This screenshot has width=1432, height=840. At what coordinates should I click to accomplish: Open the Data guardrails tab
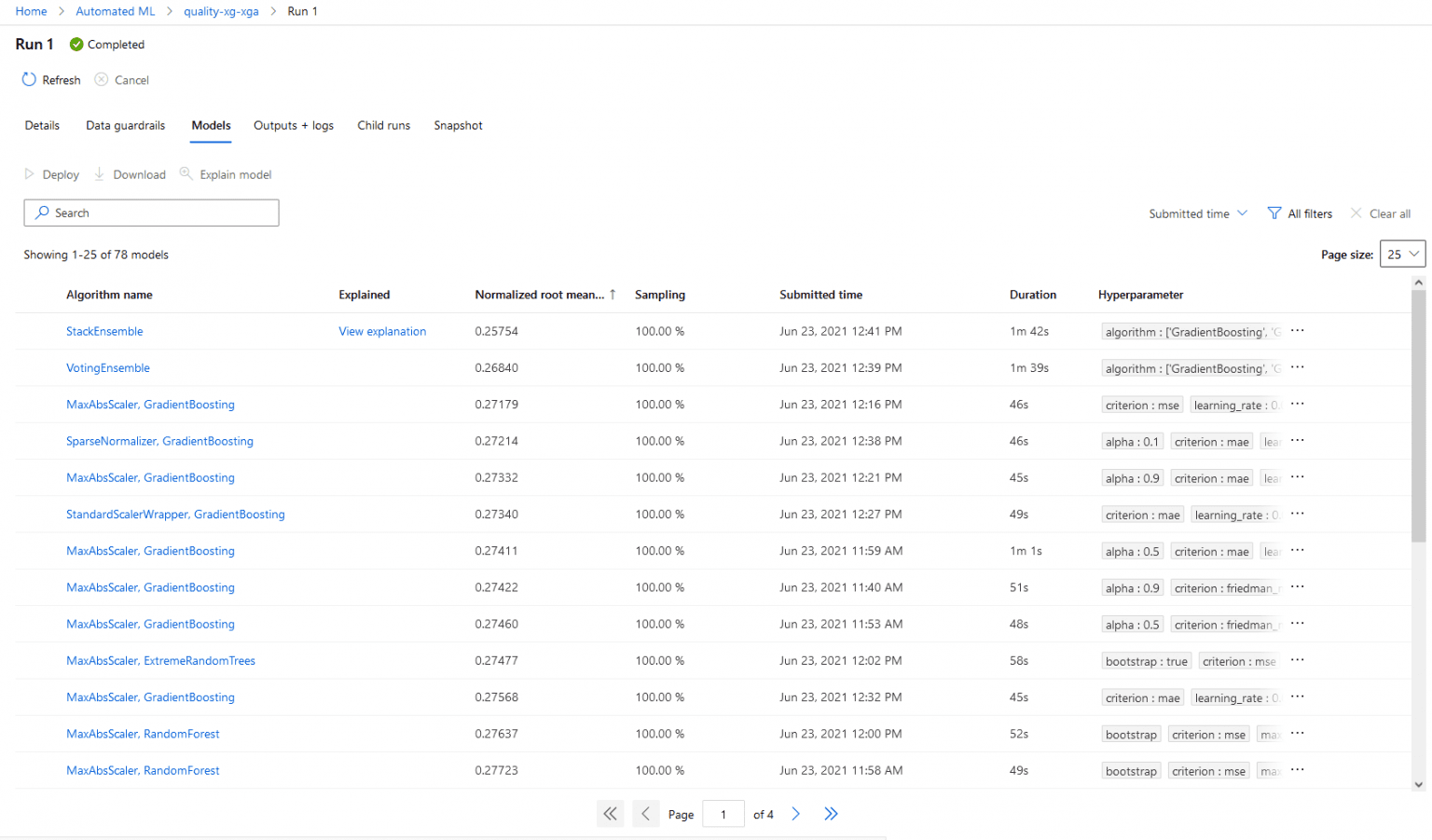tap(125, 126)
